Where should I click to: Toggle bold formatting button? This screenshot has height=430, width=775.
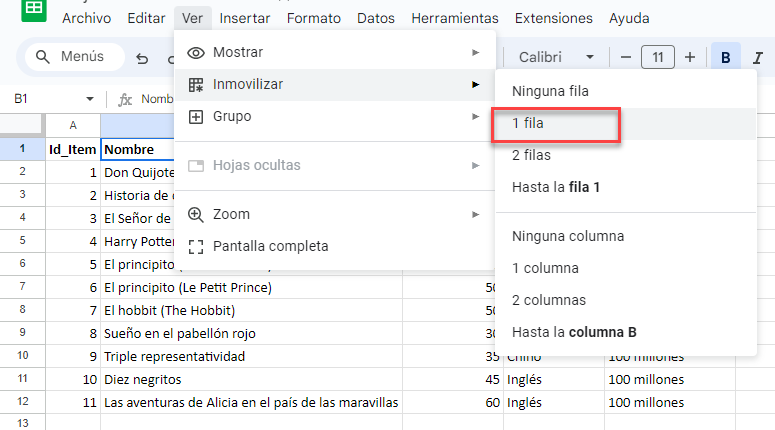[726, 57]
